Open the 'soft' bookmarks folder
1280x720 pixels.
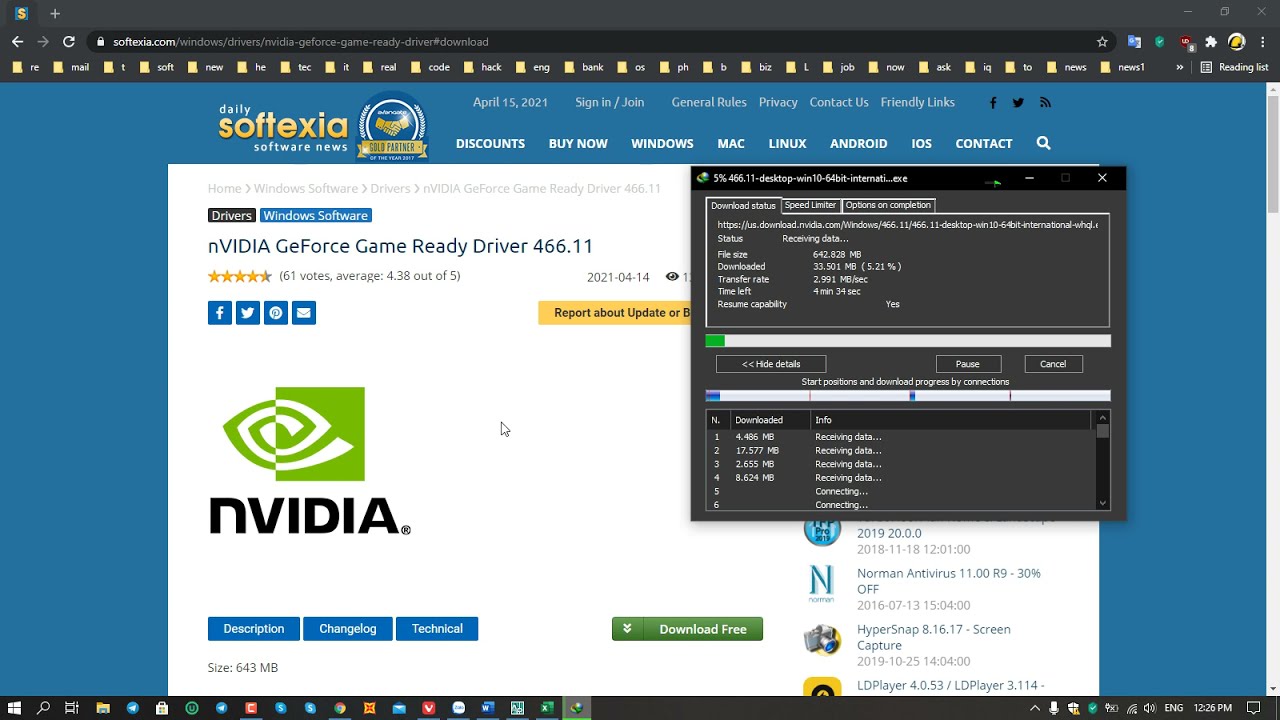[158, 67]
